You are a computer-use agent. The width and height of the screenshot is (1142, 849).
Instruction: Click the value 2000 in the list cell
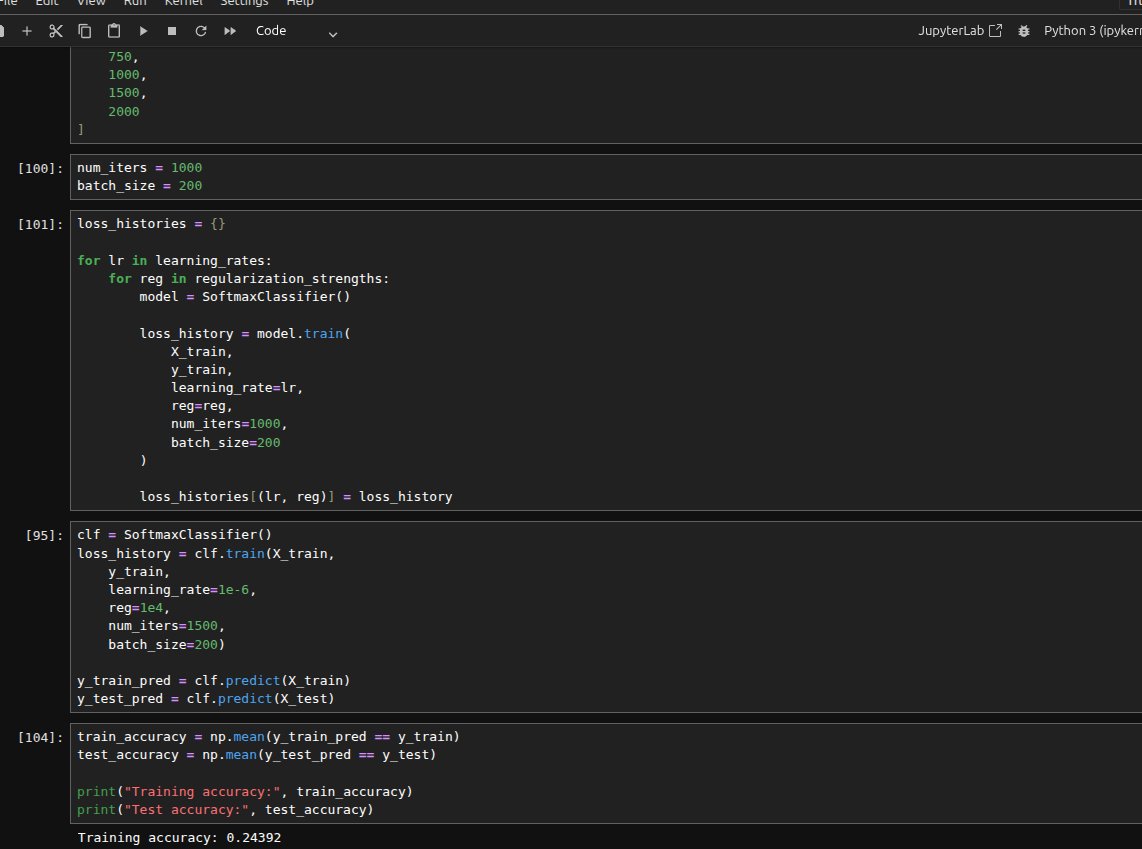[x=124, y=111]
